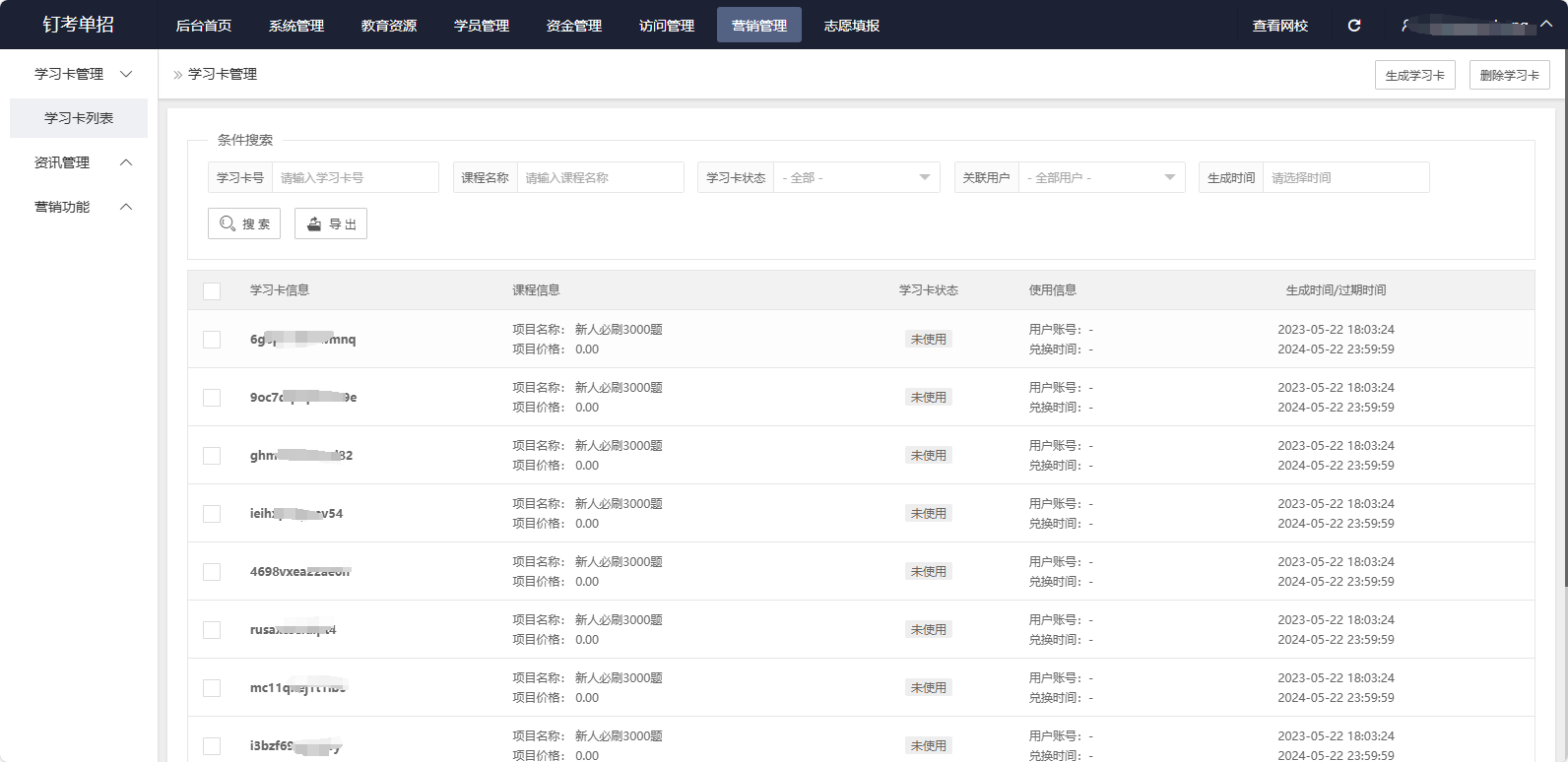The height and width of the screenshot is (762, 1568).
Task: Check the row starting with rusa
Action: point(212,630)
